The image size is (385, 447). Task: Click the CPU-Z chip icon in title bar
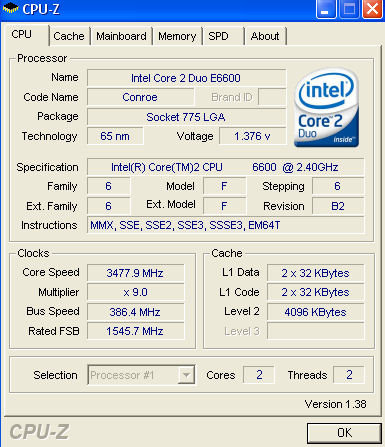click(11, 8)
